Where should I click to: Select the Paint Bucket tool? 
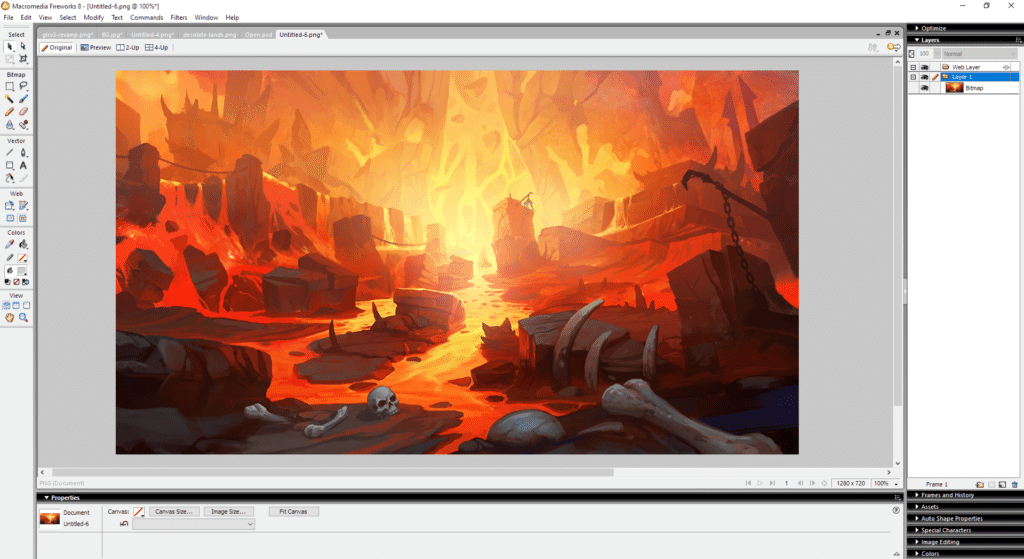tap(23, 244)
